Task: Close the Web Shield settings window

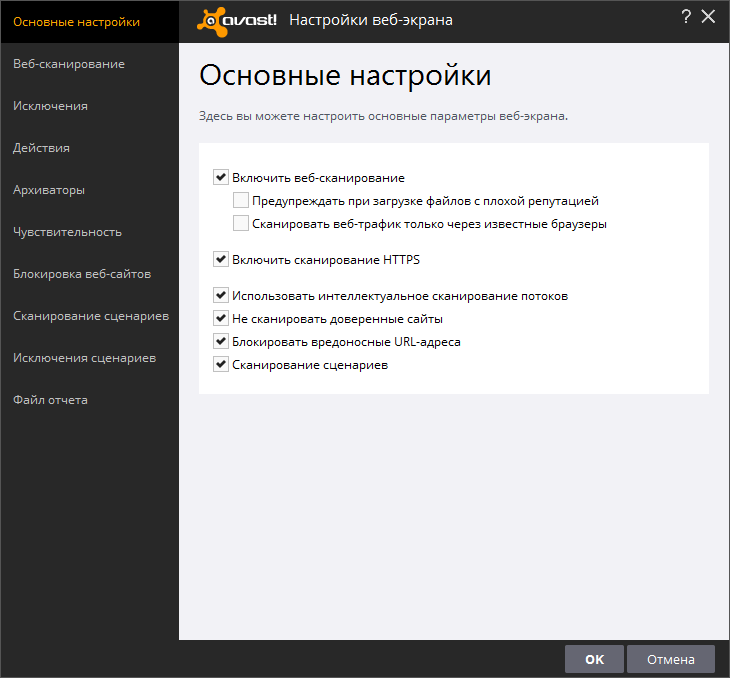Action: click(x=708, y=17)
